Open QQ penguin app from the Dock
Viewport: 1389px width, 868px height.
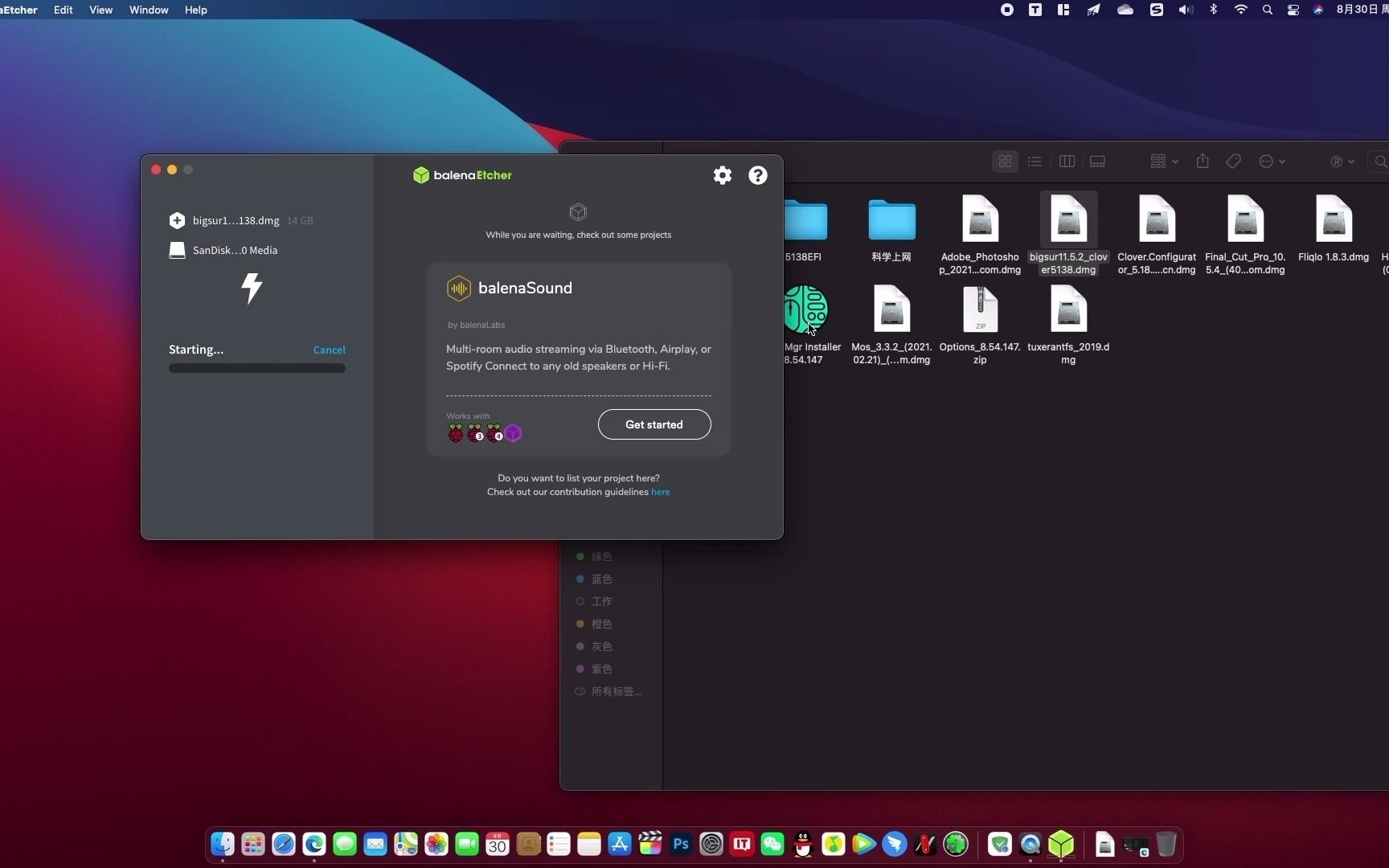(803, 844)
